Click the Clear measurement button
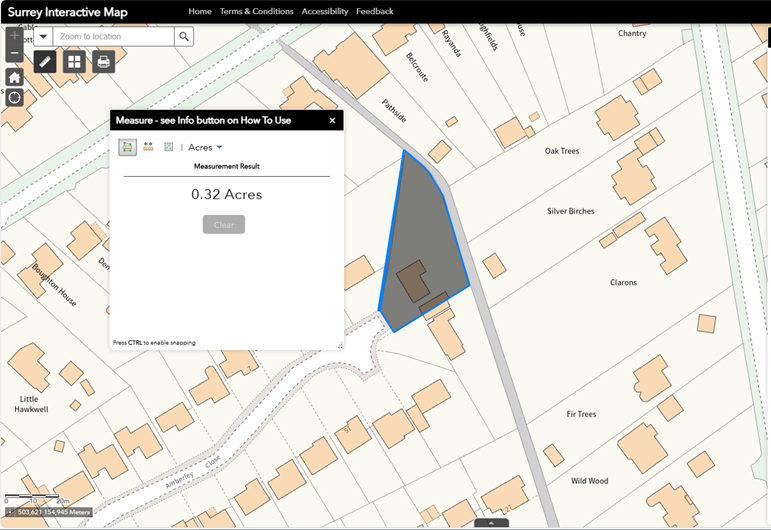 (224, 225)
